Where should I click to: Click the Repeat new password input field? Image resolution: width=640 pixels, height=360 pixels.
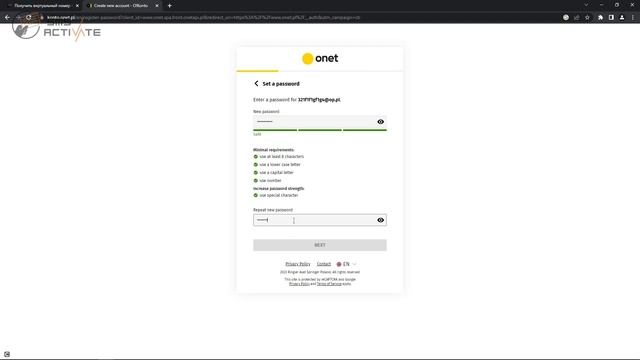click(x=320, y=220)
